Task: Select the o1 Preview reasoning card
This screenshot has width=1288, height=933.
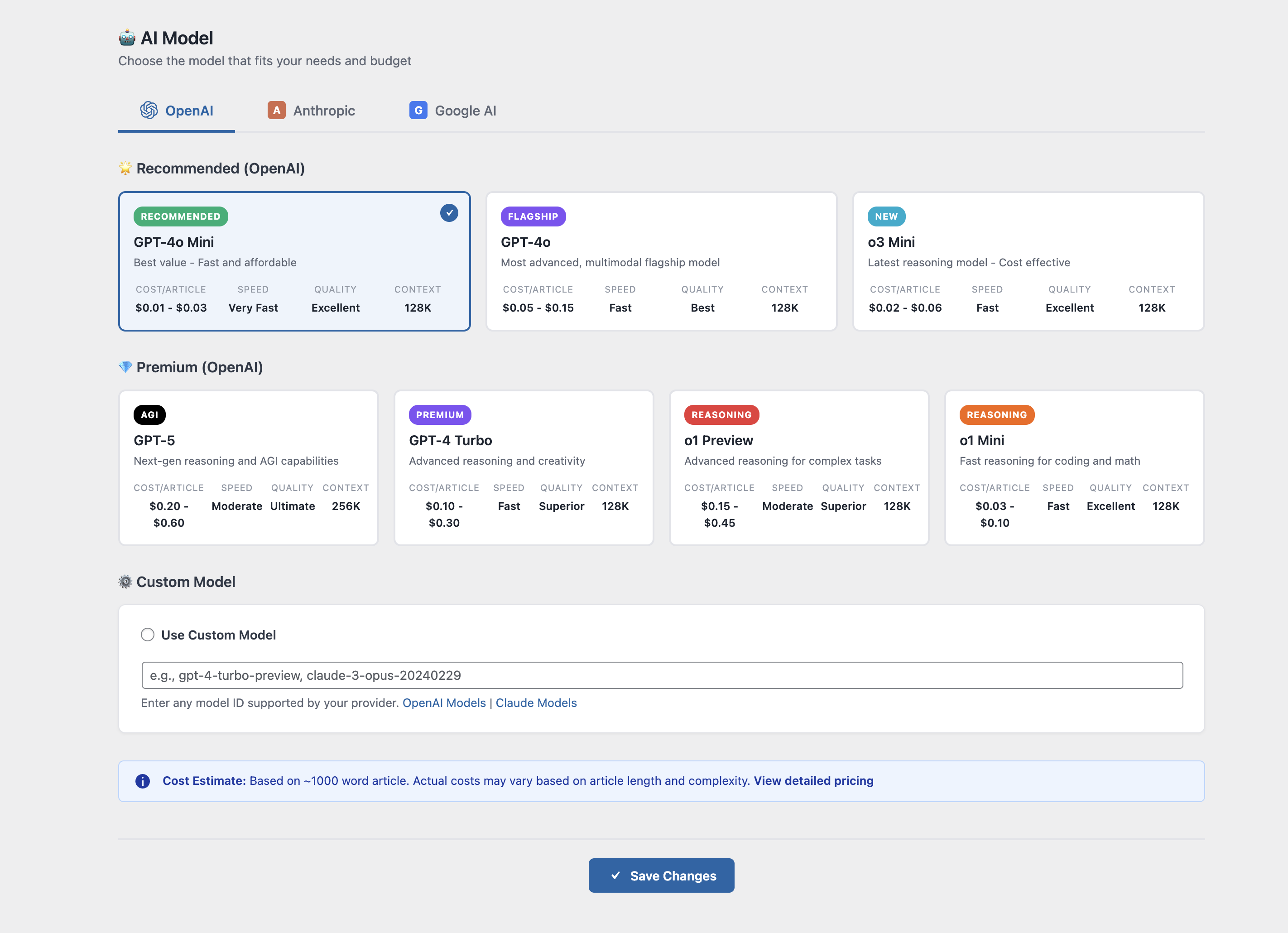Action: tap(798, 467)
